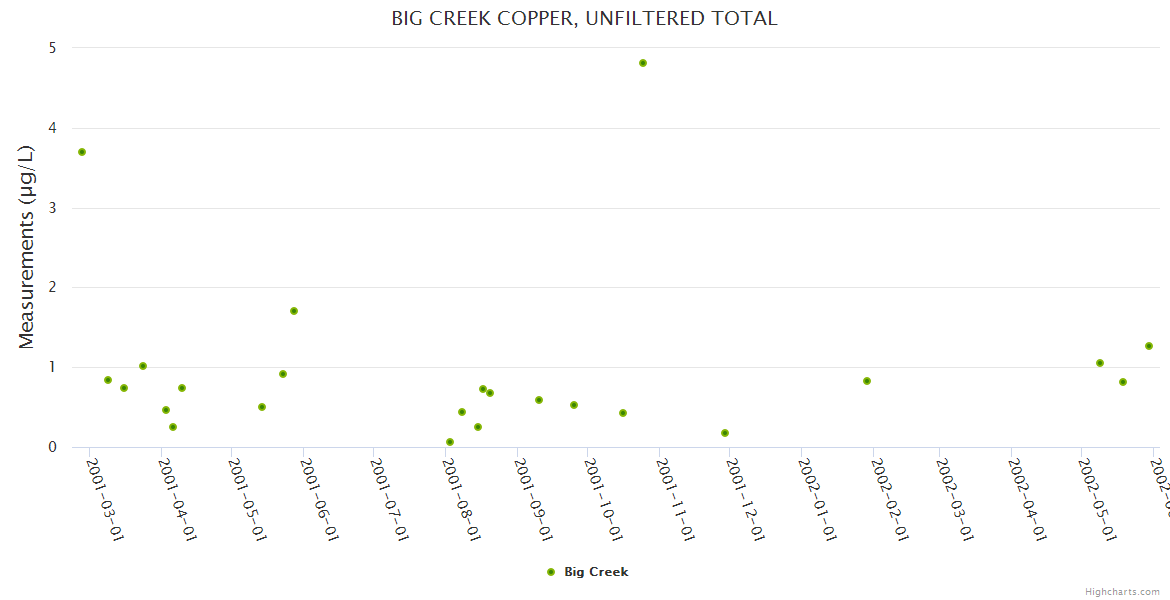Click the highest data point near 4.8

[x=643, y=63]
